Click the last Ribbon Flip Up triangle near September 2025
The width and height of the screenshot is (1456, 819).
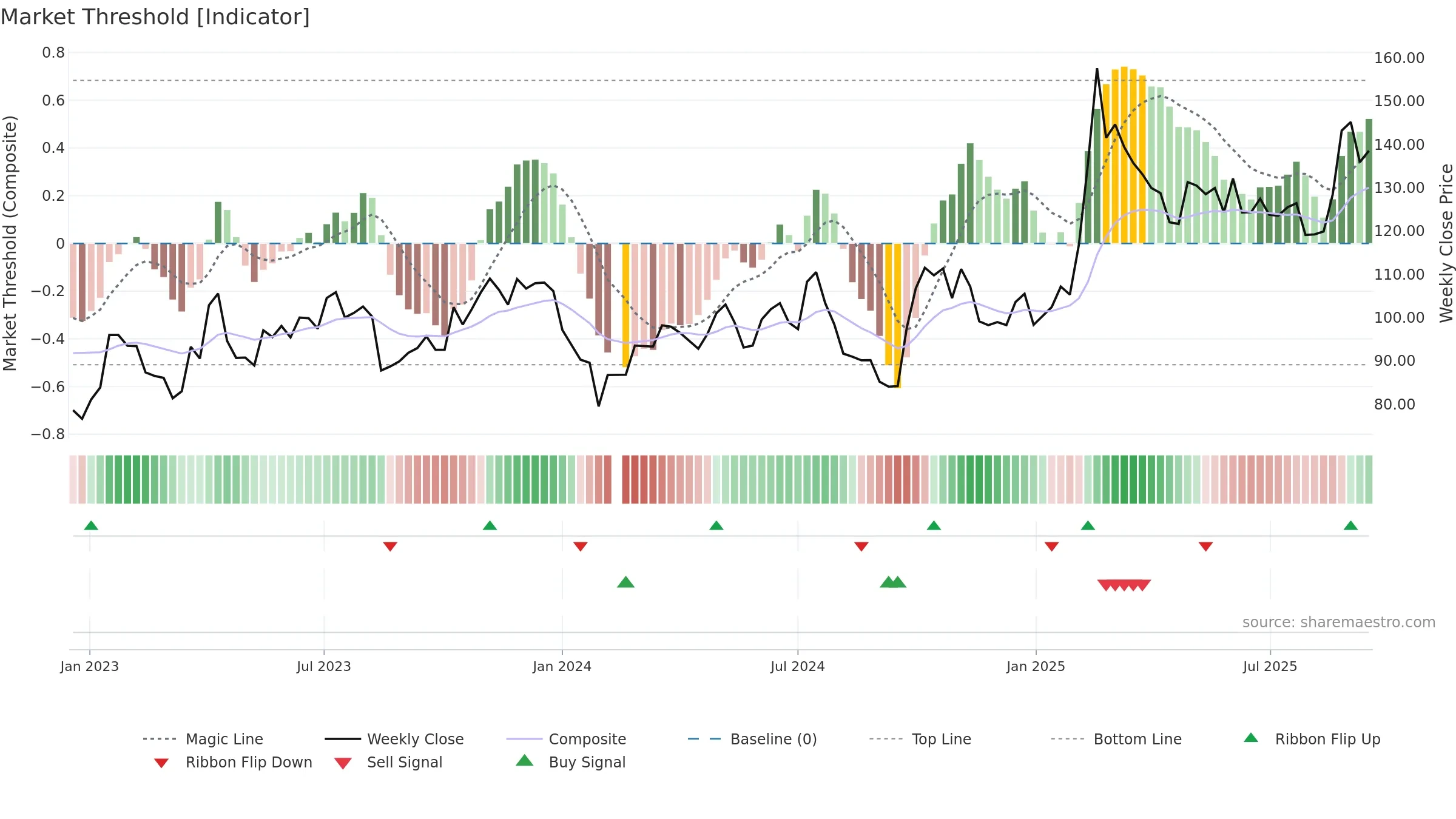pos(1350,525)
